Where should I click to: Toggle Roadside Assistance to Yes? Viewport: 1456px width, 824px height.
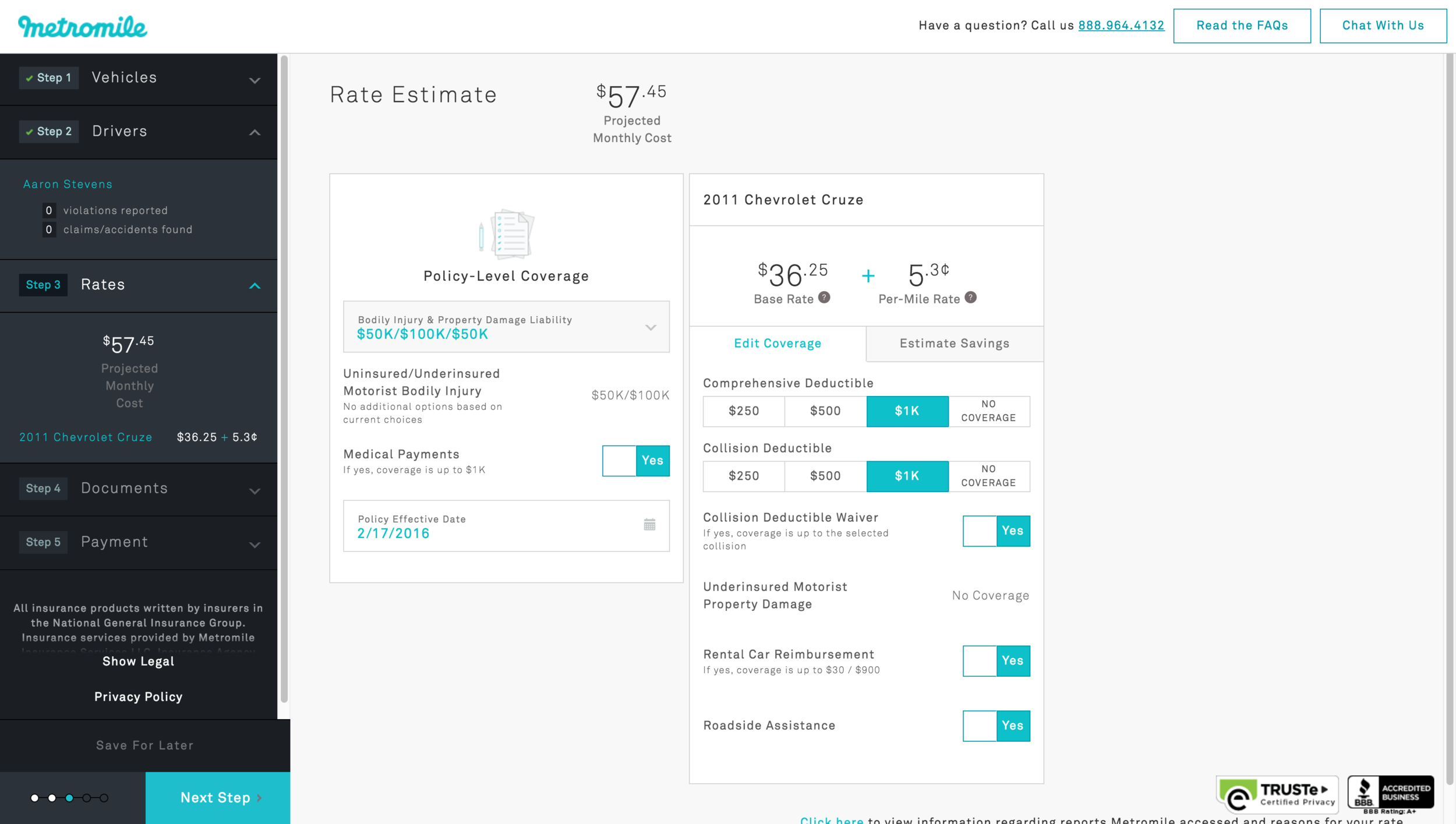click(1012, 726)
